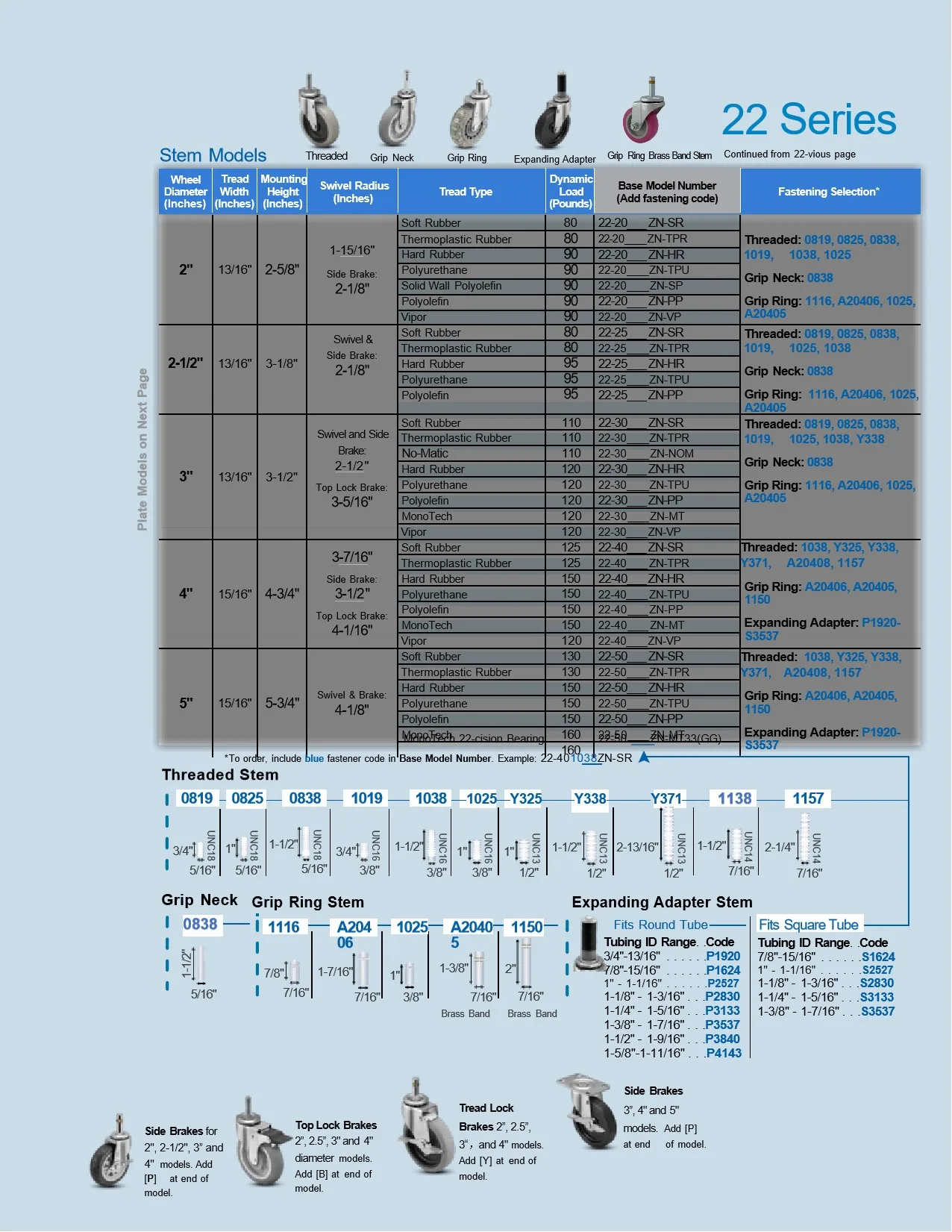Click the red-wheeled Brass Band Stem caster
This screenshot has width=952, height=1232.
643,112
